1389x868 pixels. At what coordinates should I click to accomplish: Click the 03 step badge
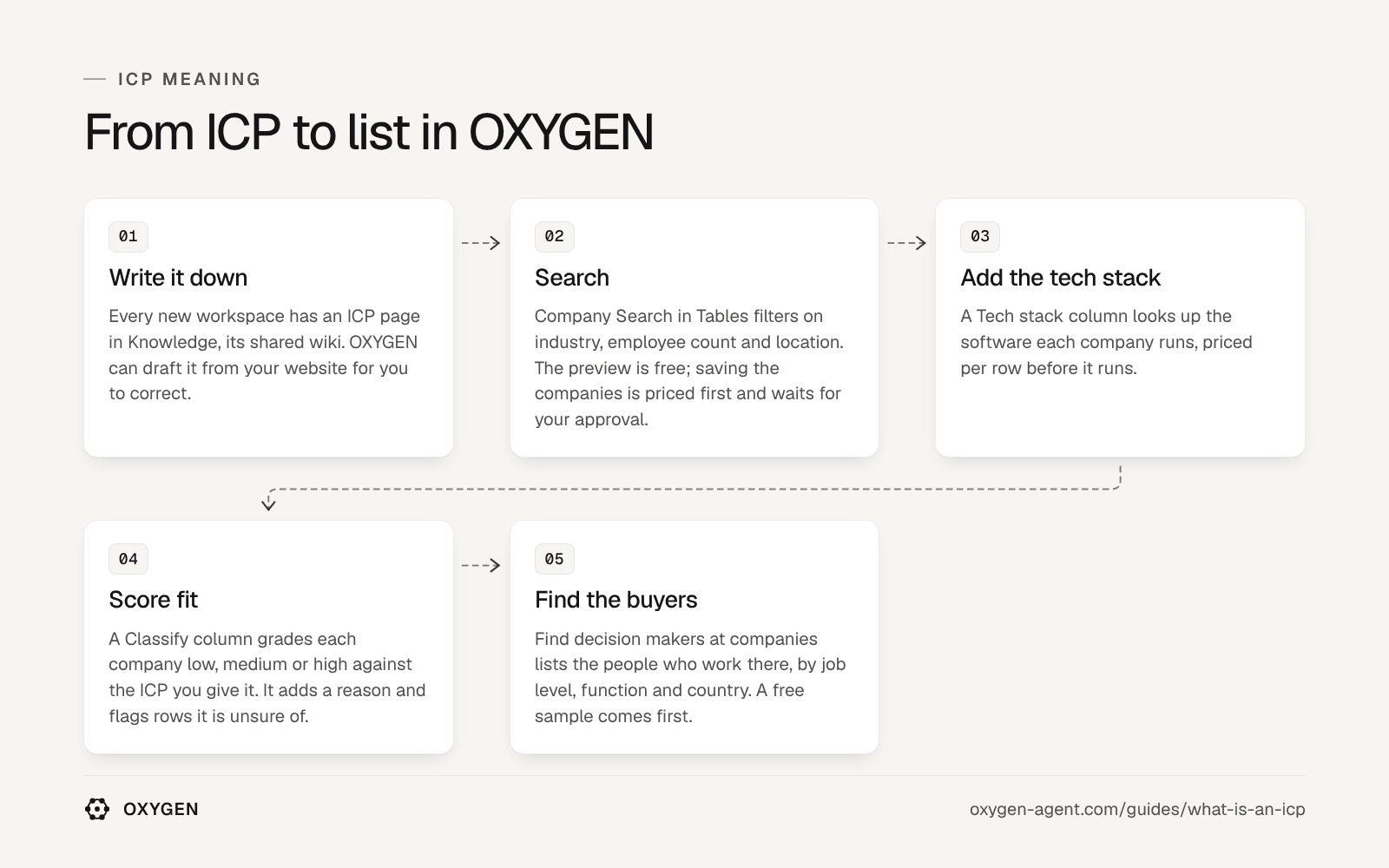[980, 236]
